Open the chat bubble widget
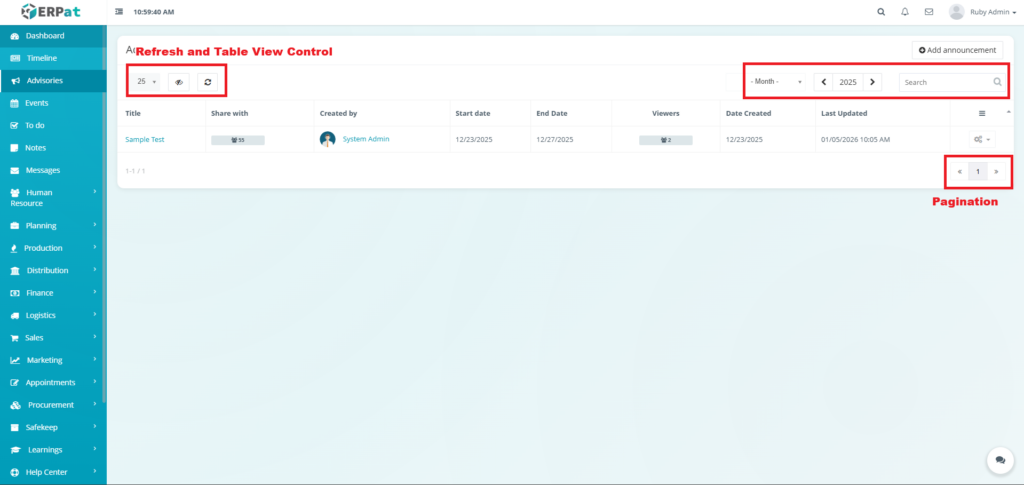 (1000, 460)
